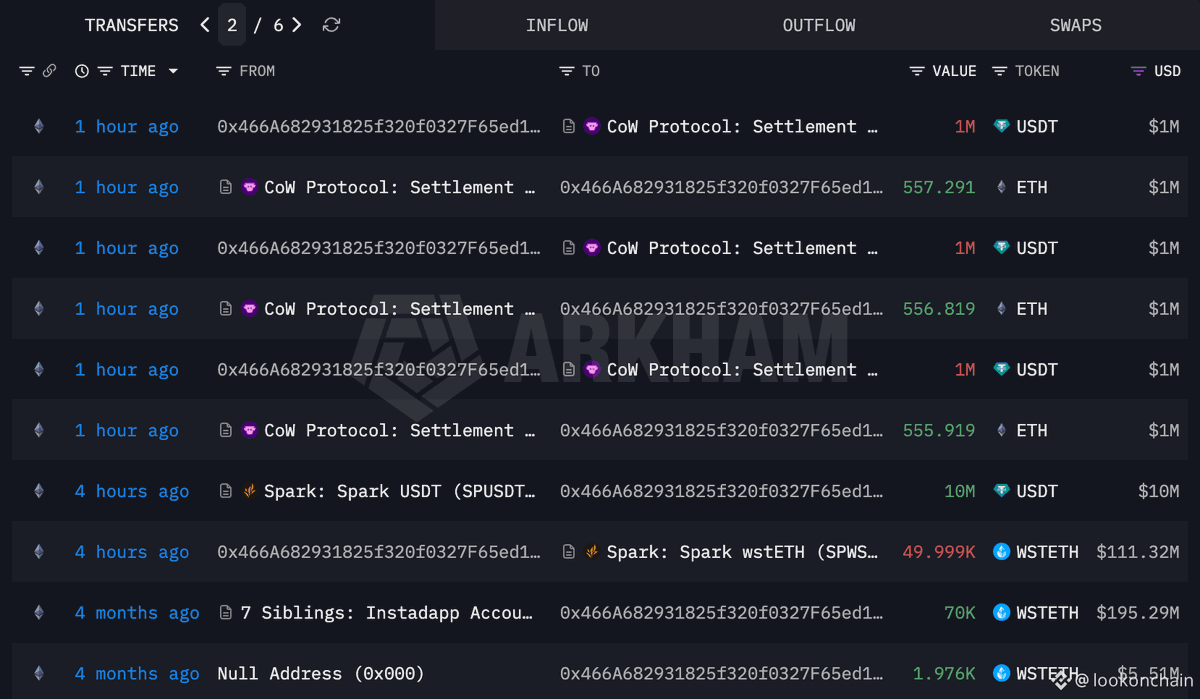Click ETH token icon in 557.291 row

coord(1001,188)
